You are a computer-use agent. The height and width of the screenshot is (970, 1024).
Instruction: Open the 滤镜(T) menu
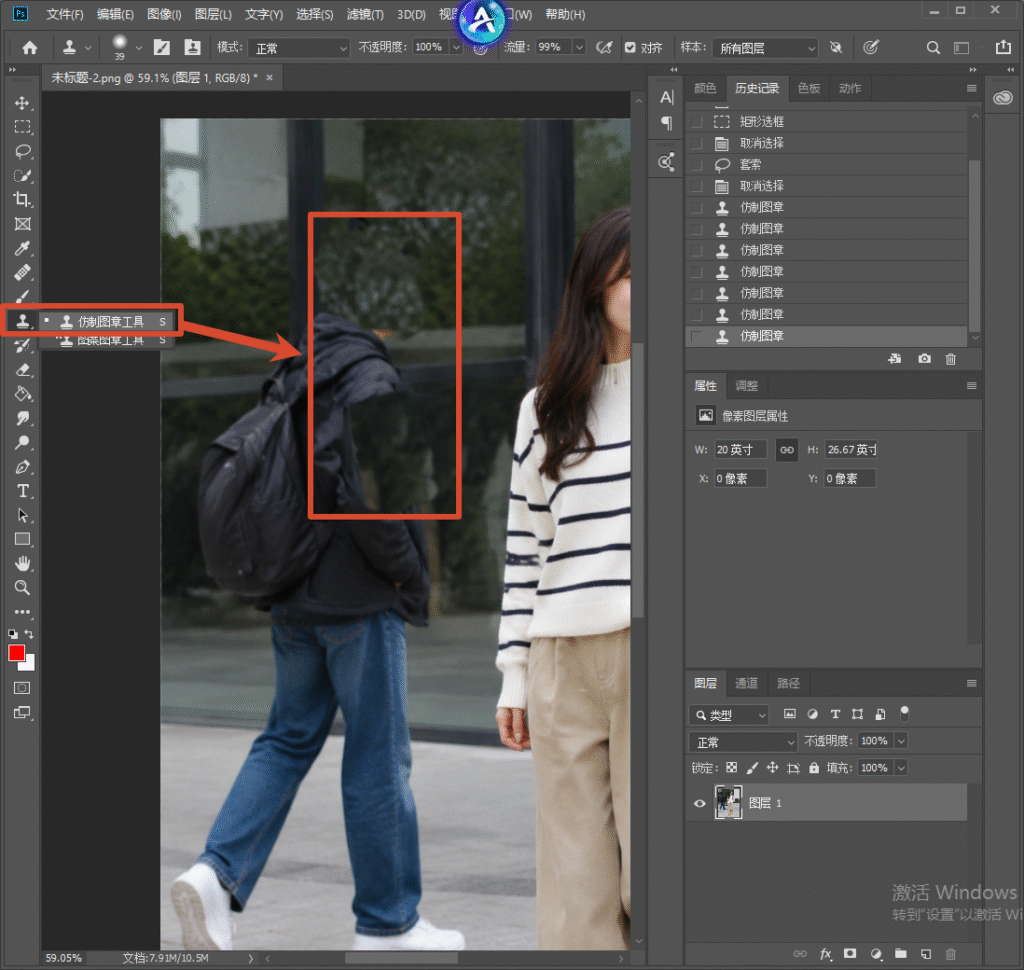(x=365, y=14)
